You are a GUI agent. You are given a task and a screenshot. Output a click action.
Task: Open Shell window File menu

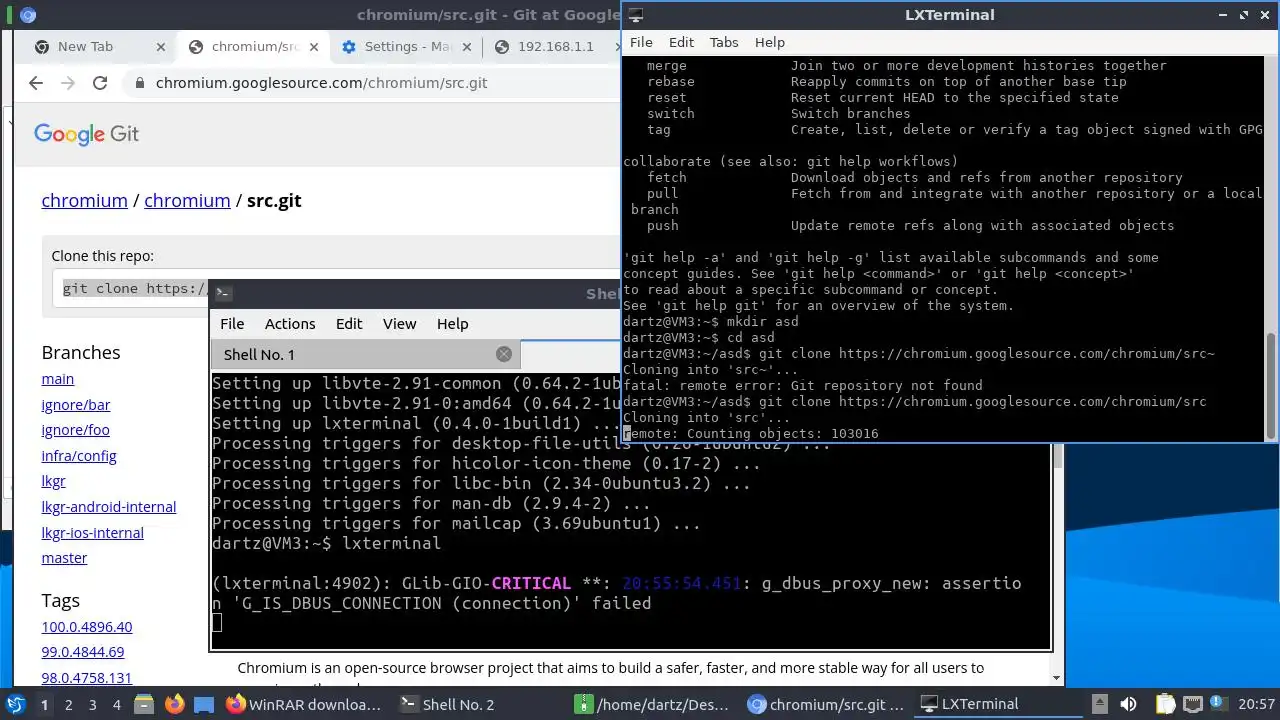[x=232, y=323]
